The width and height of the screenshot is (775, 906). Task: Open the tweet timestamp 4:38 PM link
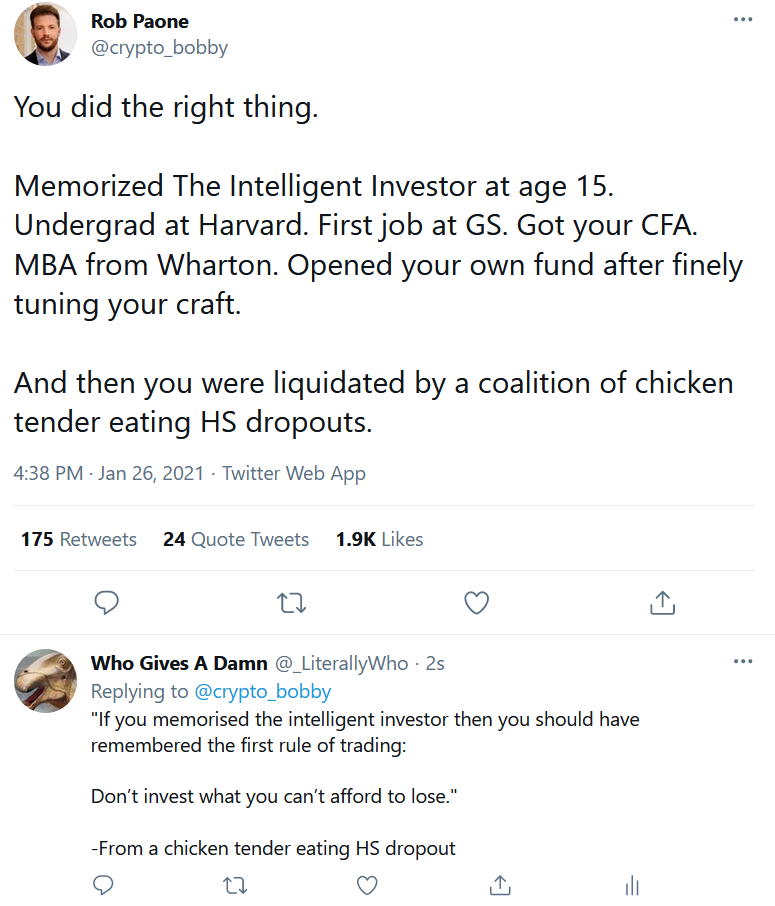tap(48, 473)
